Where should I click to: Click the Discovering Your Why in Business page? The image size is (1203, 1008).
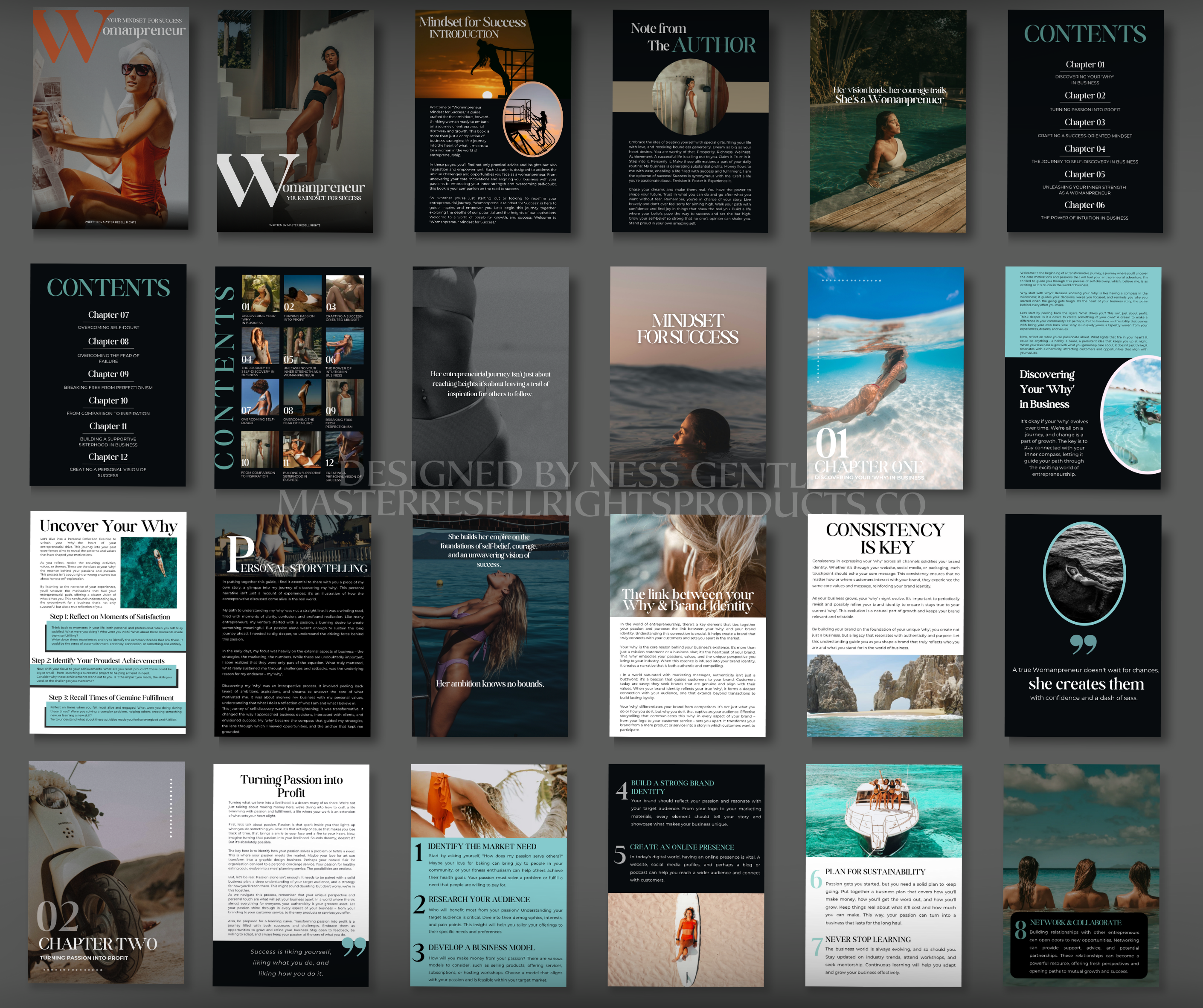pyautogui.click(x=1082, y=378)
